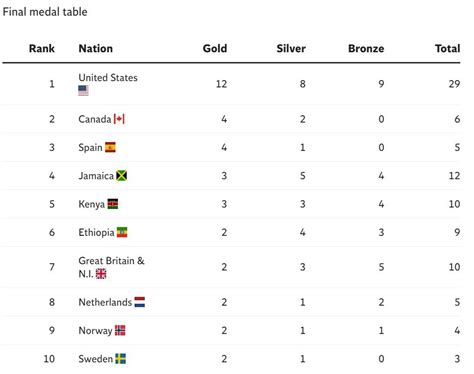Image resolution: width=474 pixels, height=374 pixels.
Task: Click the Rank column header
Action: pos(42,49)
